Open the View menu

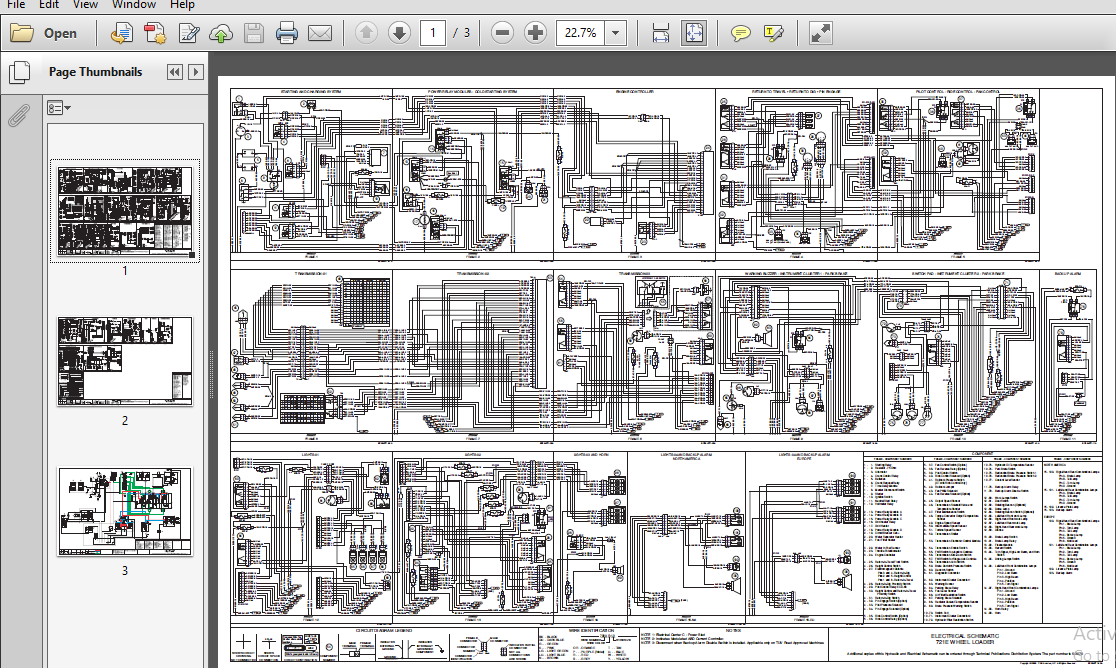pyautogui.click(x=85, y=4)
